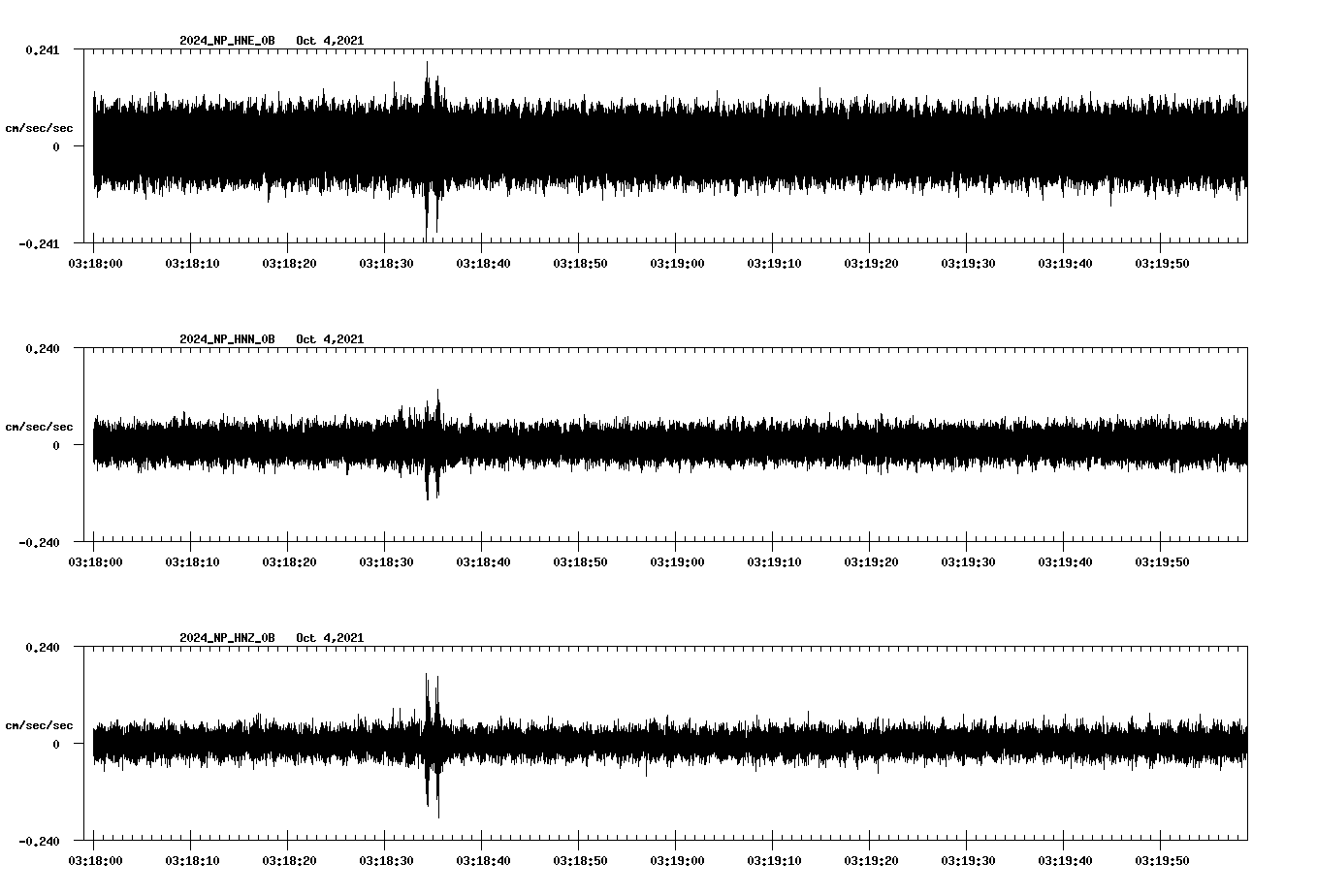Click 03:19:30 label under HNN plot
The width and height of the screenshot is (1317, 896).
(968, 561)
